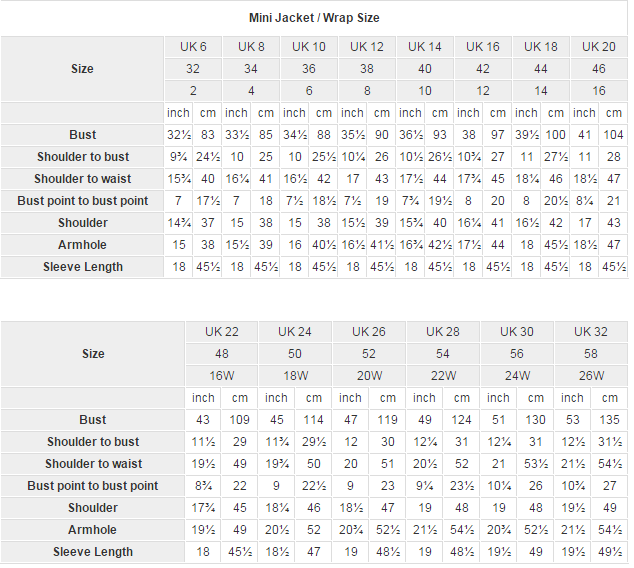Screen dimensions: 634x568
Task: Choose the UK 20 column header
Action: pos(599,47)
